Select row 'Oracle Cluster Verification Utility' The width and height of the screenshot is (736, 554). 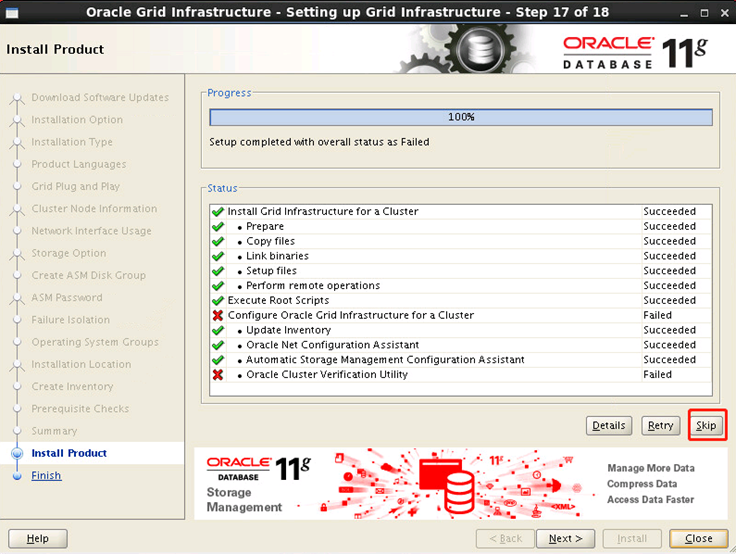461,375
